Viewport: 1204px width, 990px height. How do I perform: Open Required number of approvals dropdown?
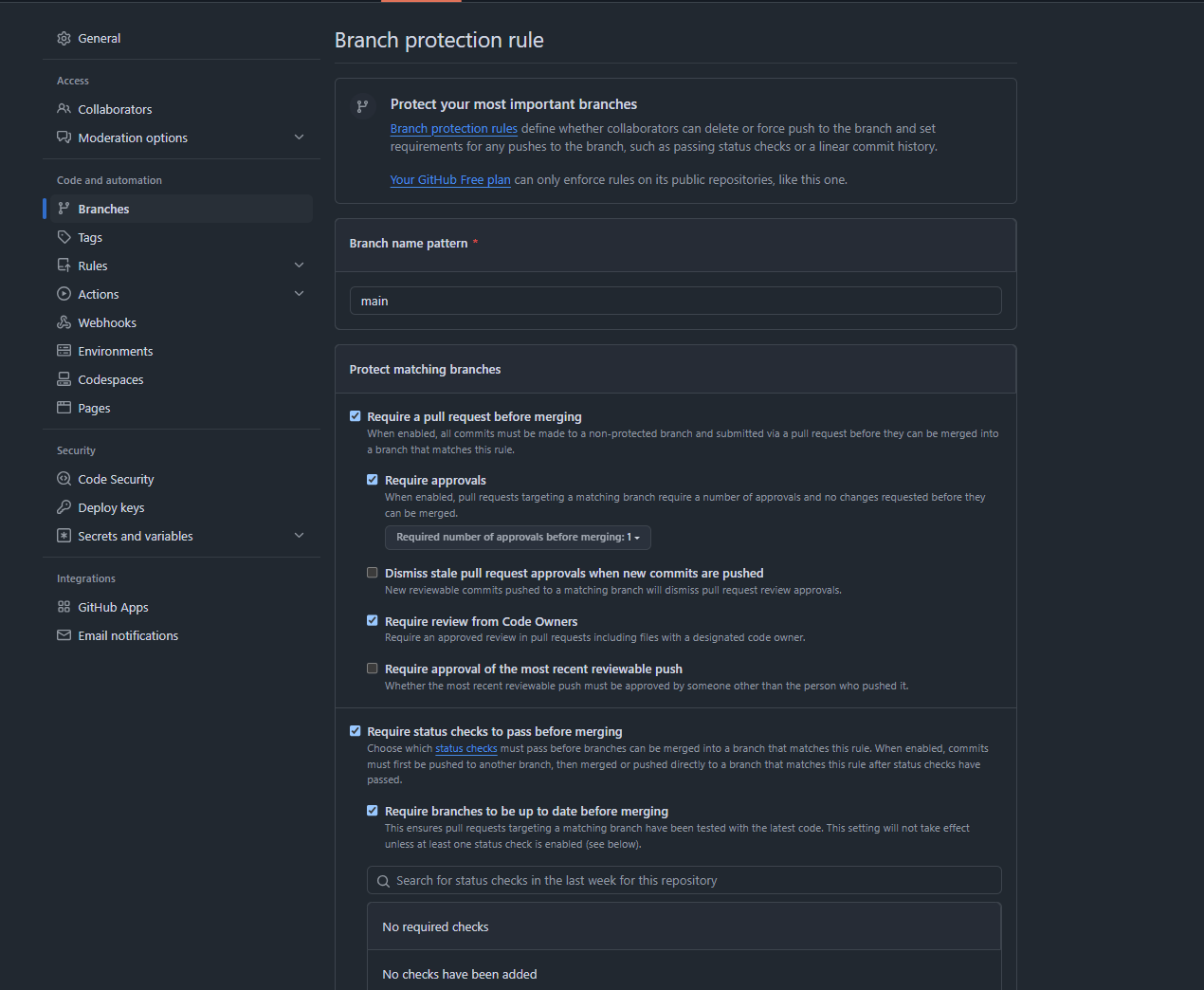click(x=518, y=538)
